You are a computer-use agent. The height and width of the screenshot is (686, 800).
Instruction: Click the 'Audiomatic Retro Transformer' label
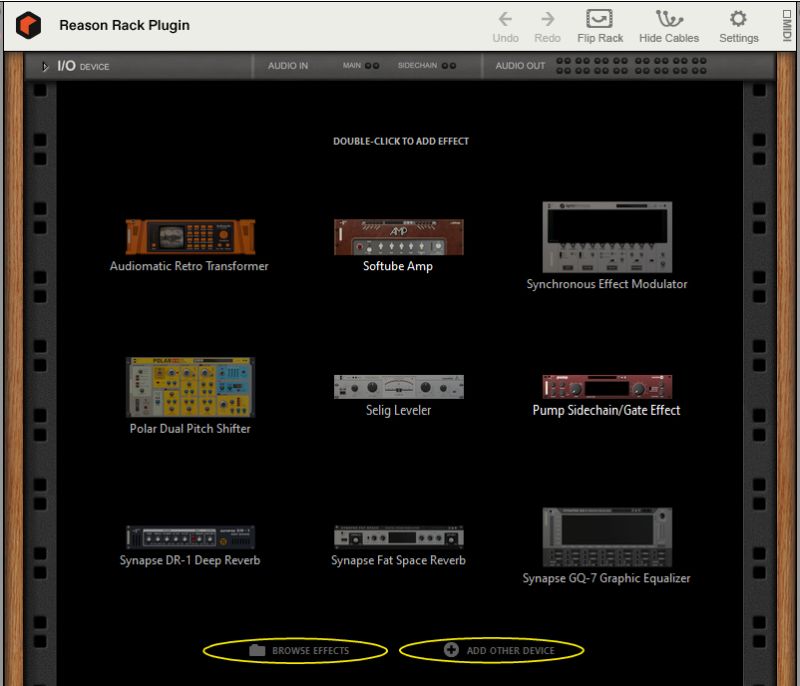[x=189, y=266]
